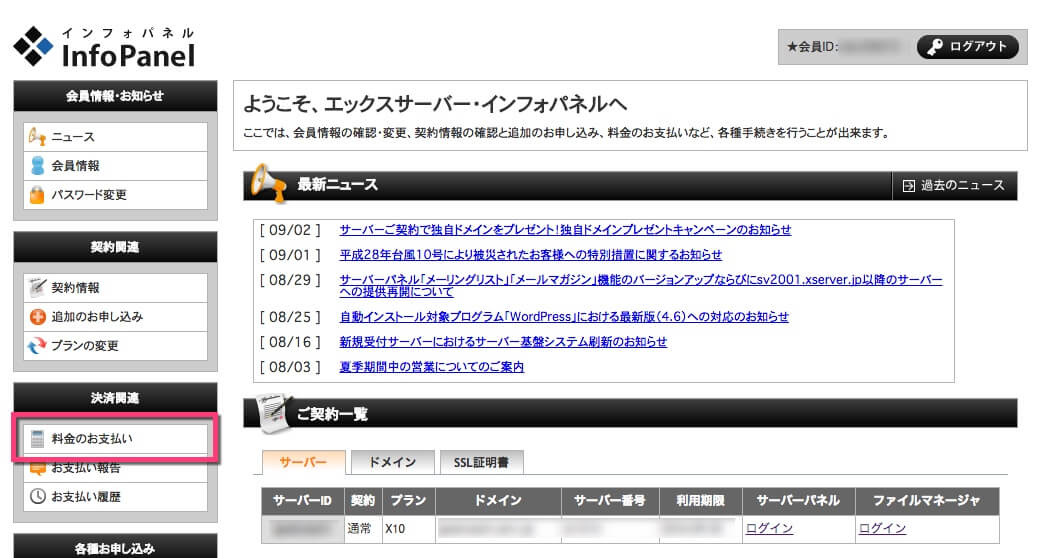Screen dimensions: 1040x558
Task: Open the 09/01 typhoon No.10 special measures link
Action: point(531,255)
